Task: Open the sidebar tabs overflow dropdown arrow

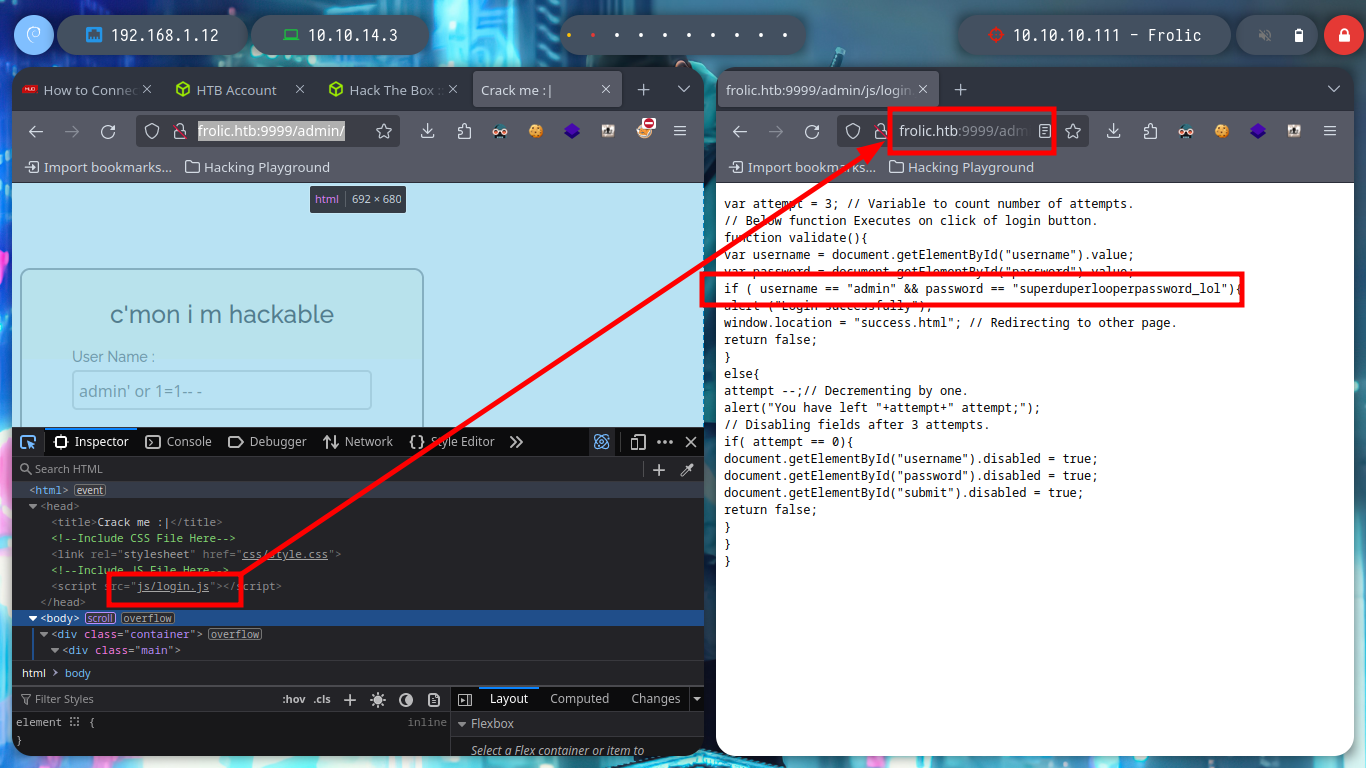Action: pos(697,699)
